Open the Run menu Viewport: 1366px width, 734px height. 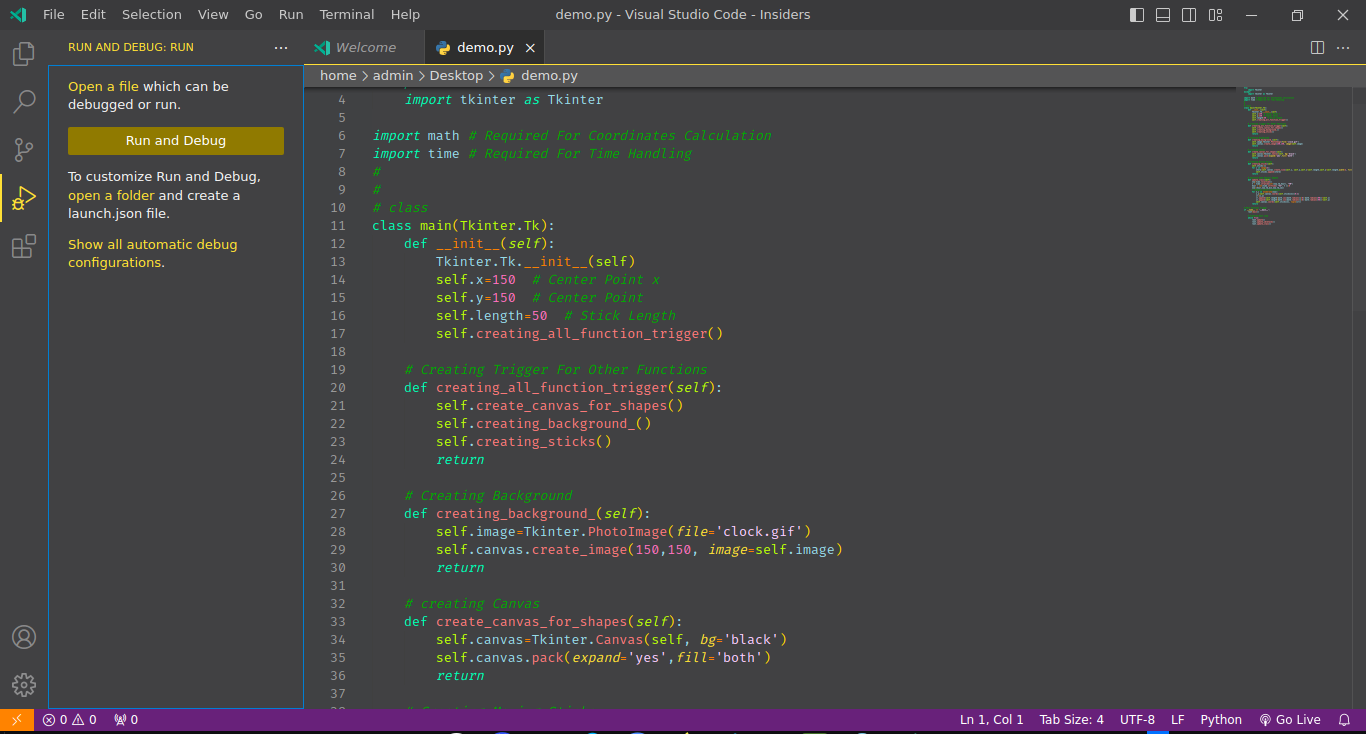[291, 15]
